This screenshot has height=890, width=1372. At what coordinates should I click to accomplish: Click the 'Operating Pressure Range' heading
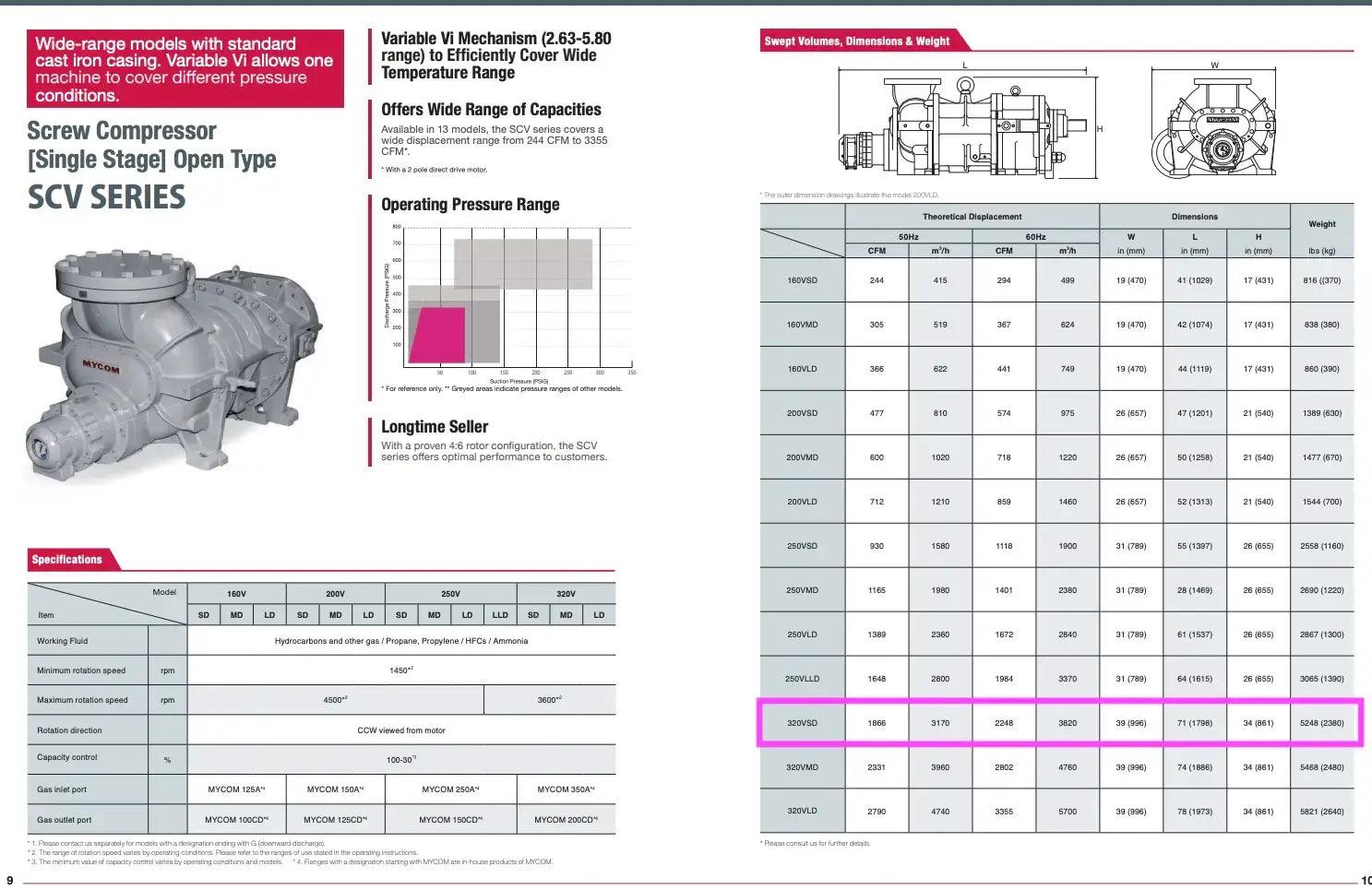click(x=470, y=205)
